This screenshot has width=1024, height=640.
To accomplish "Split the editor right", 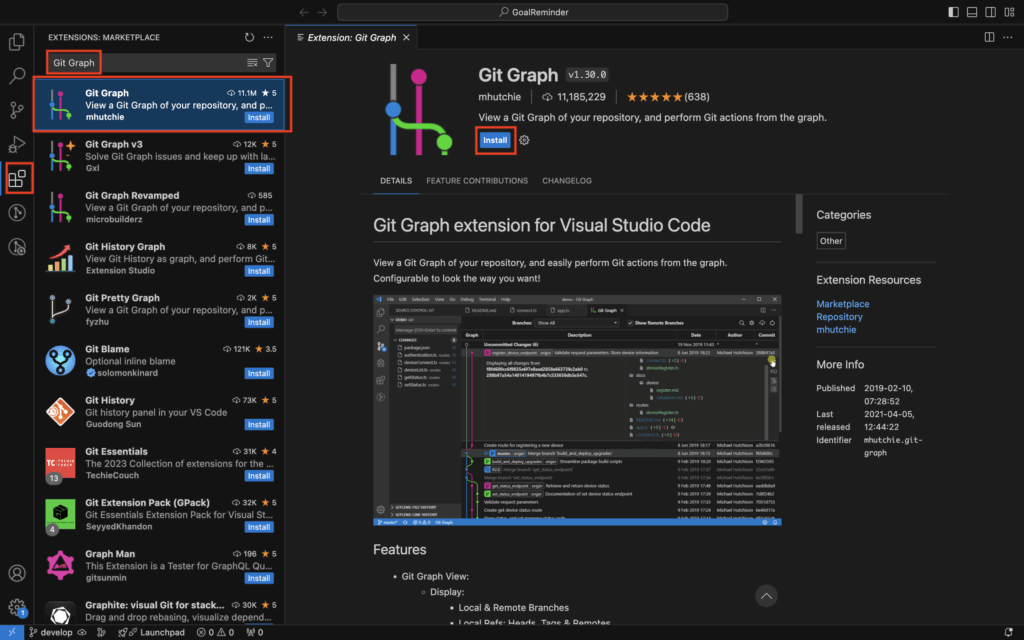I will tap(989, 37).
